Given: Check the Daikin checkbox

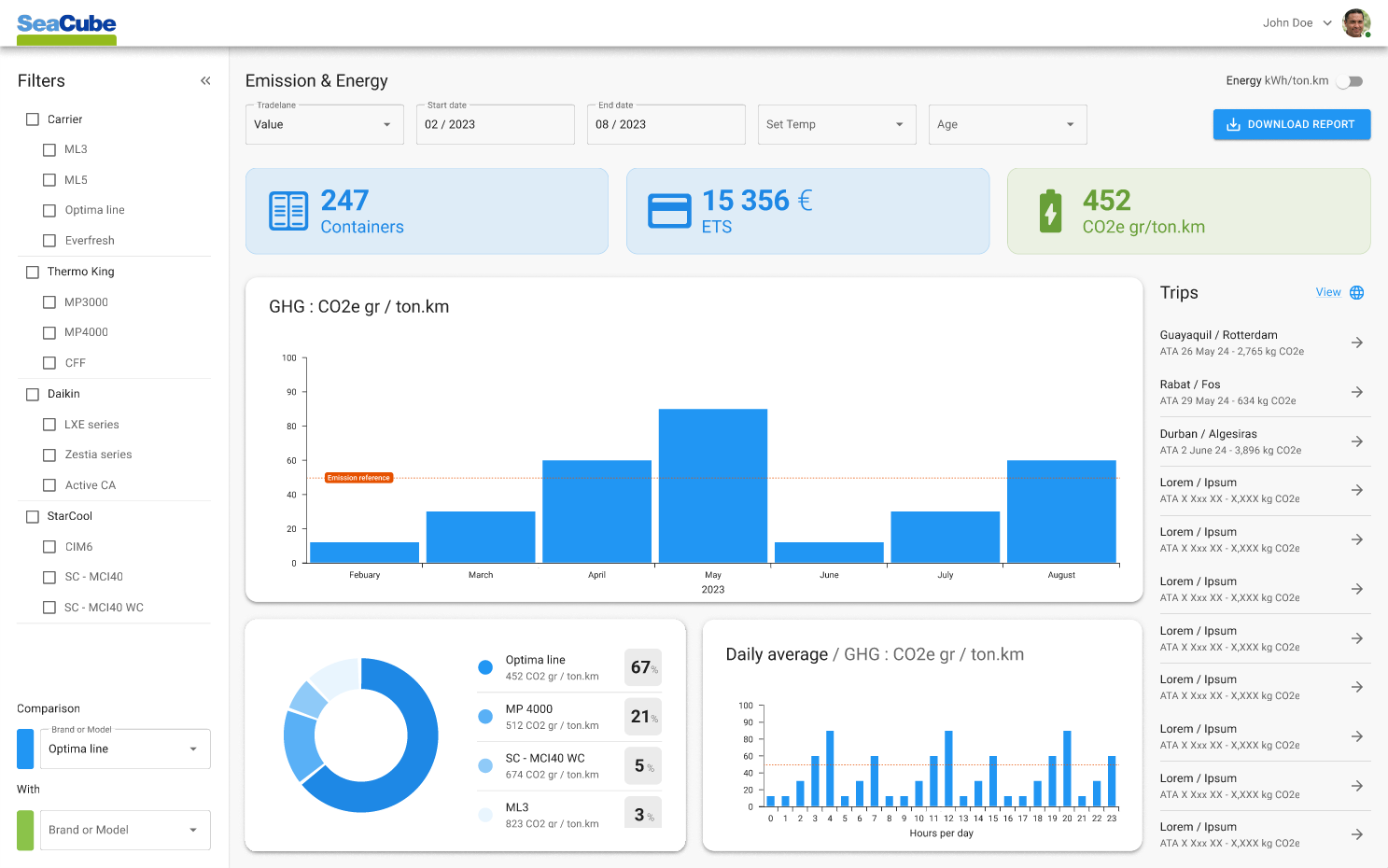Looking at the screenshot, I should (33, 395).
